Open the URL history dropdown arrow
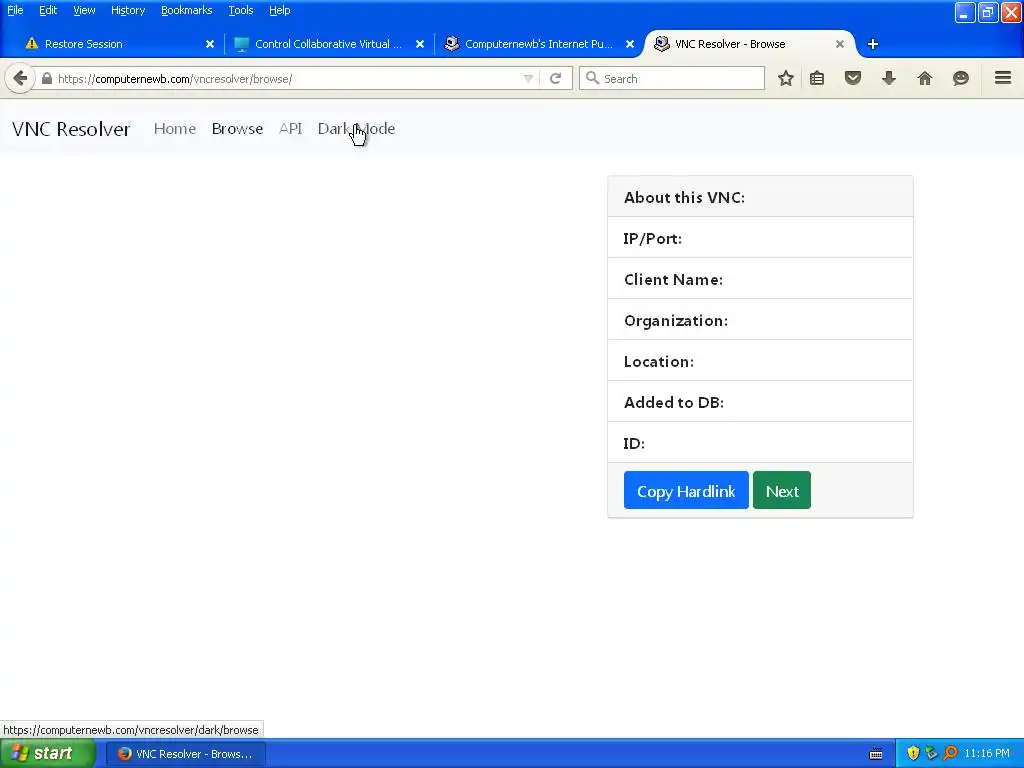1024x768 pixels. 528,78
